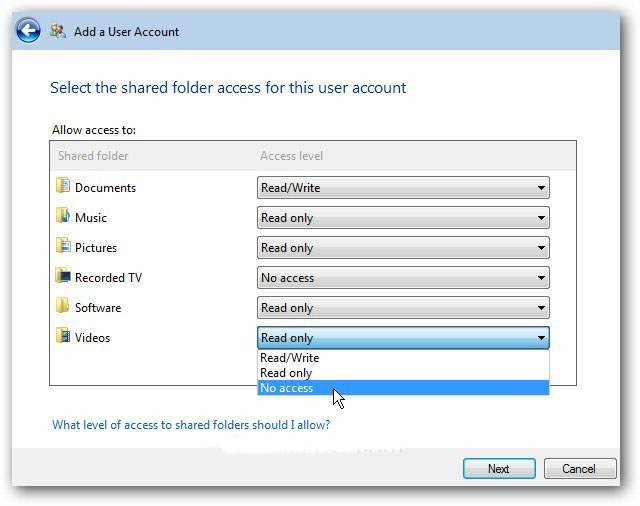Open 'What level of access' help link

tap(191, 425)
